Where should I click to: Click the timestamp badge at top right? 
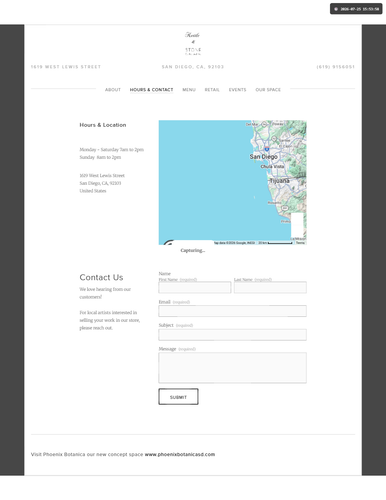coord(356,9)
